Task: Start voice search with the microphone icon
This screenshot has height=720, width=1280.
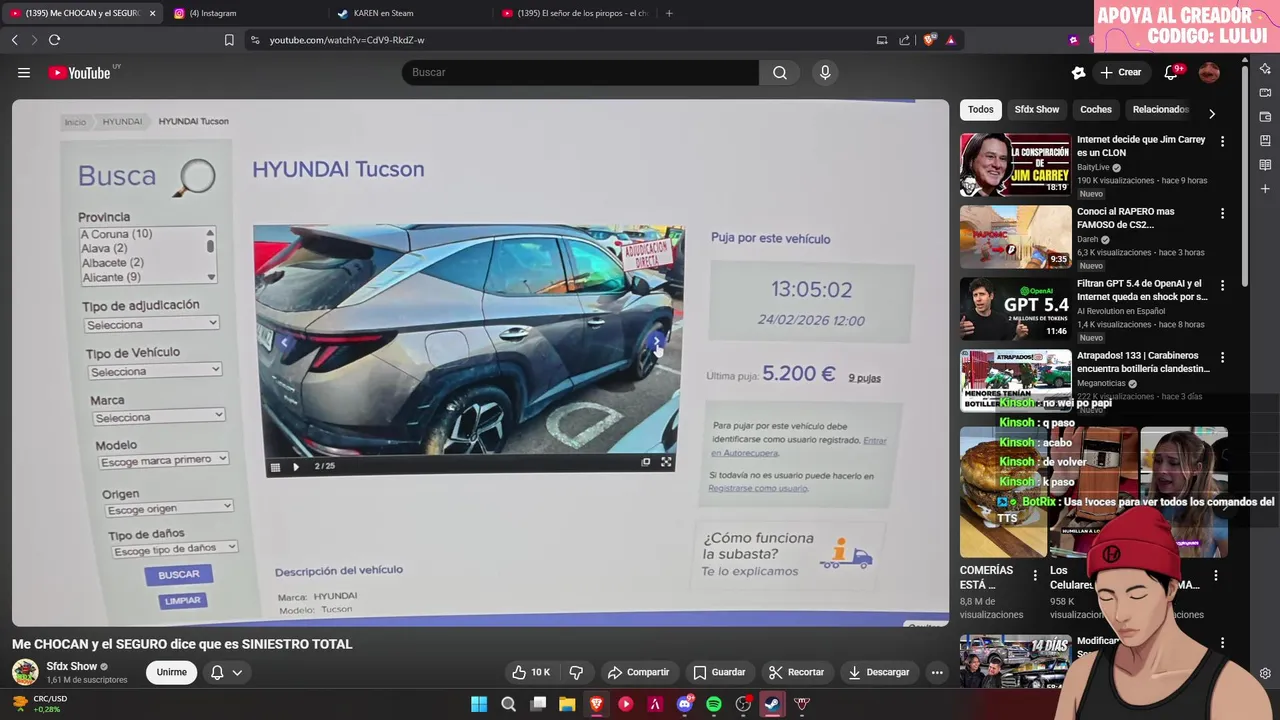Action: [825, 72]
